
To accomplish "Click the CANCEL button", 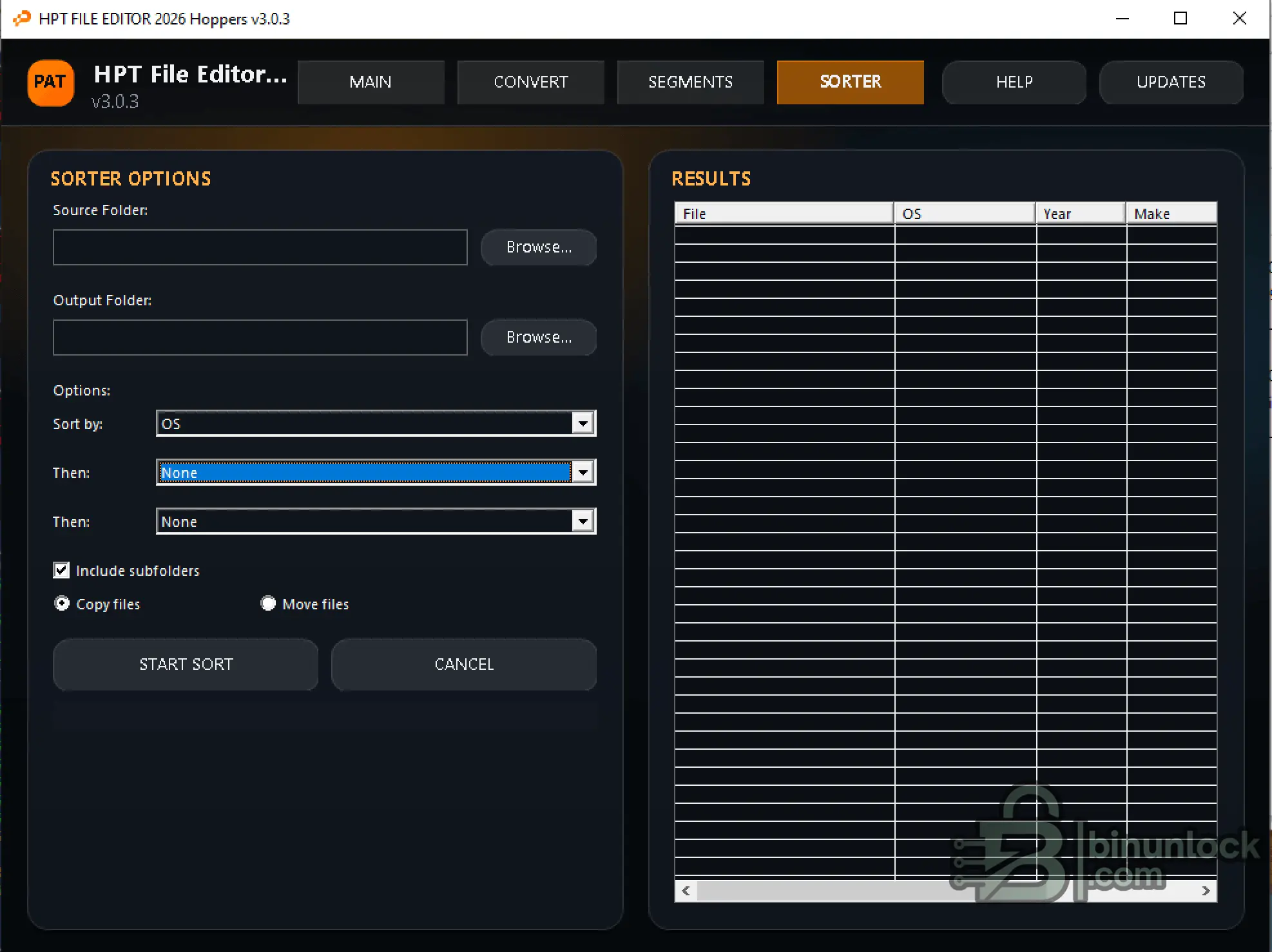I will [464, 664].
